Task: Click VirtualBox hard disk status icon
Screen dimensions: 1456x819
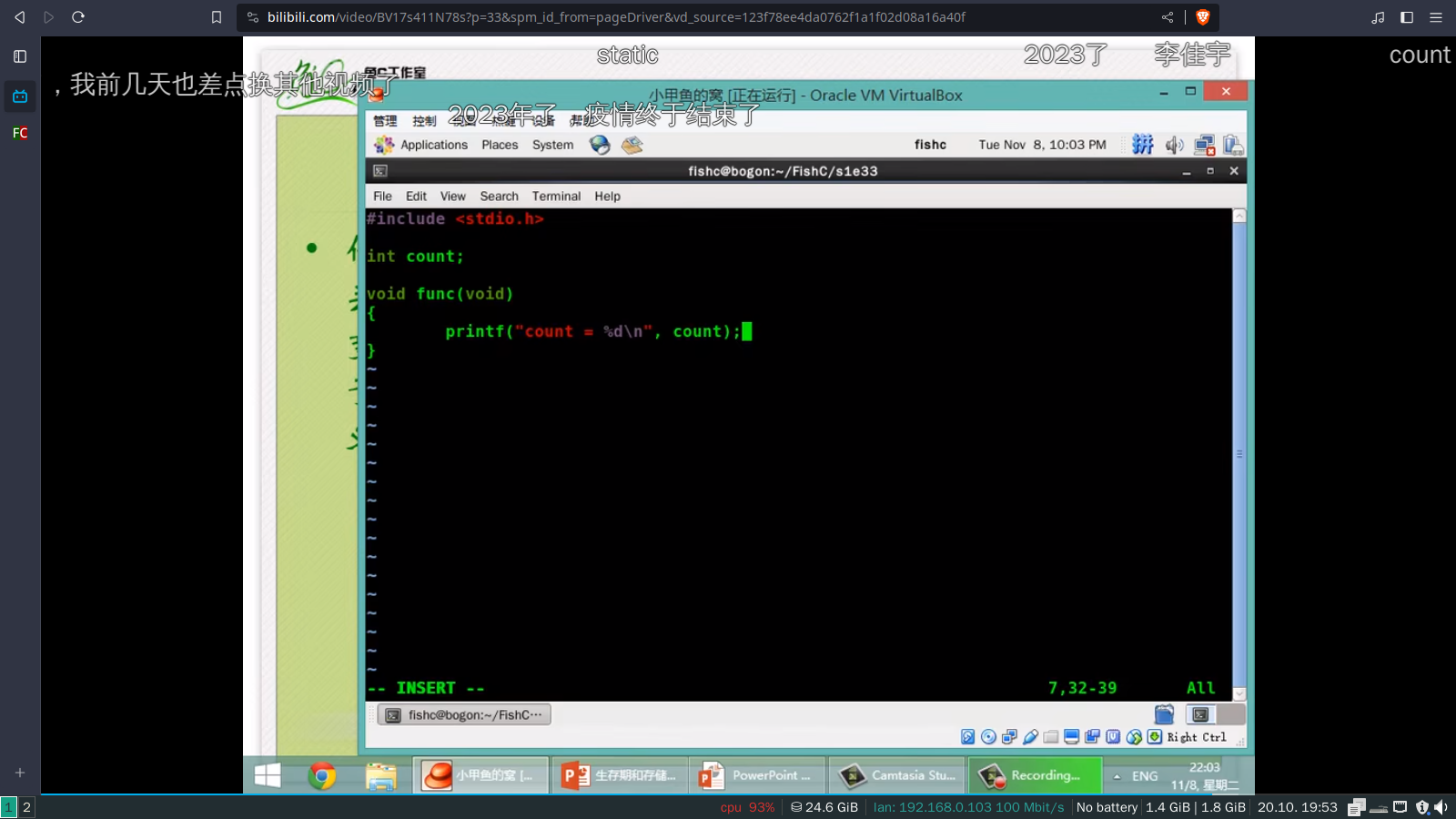Action: coord(967,737)
